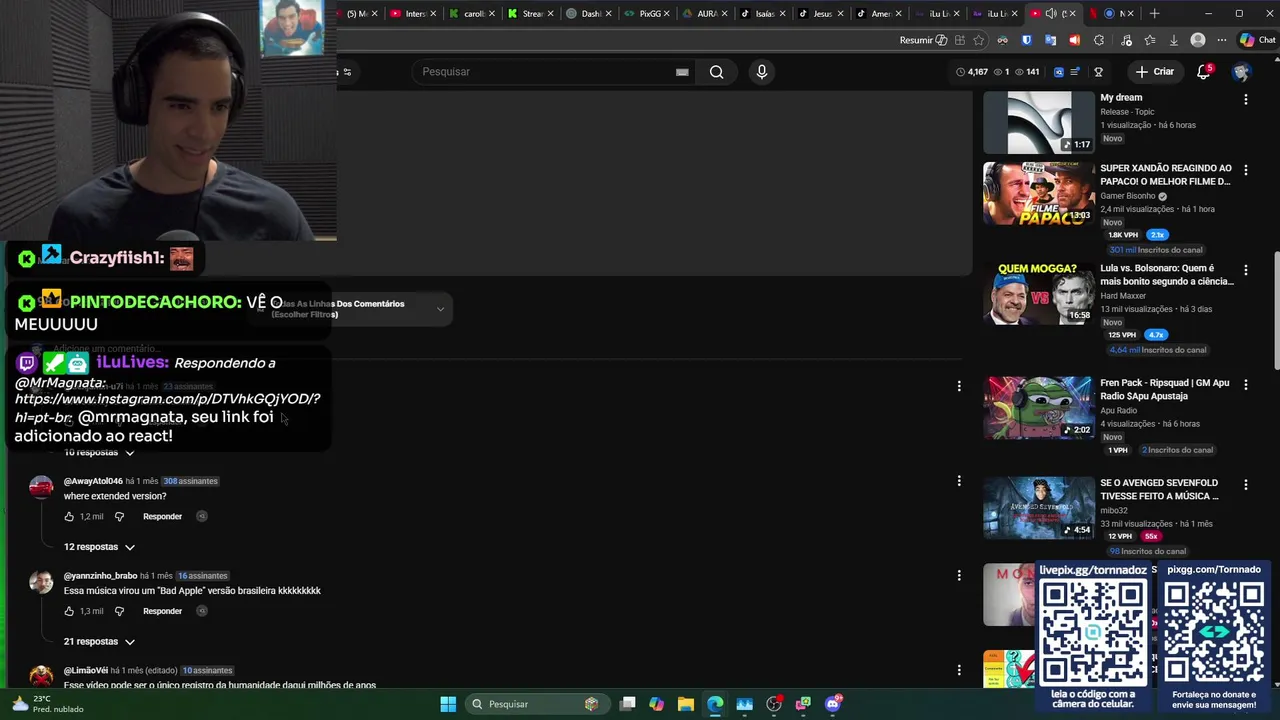Image resolution: width=1280 pixels, height=720 pixels.
Task: Open the Bitwarden shield extension icon
Action: click(1027, 40)
